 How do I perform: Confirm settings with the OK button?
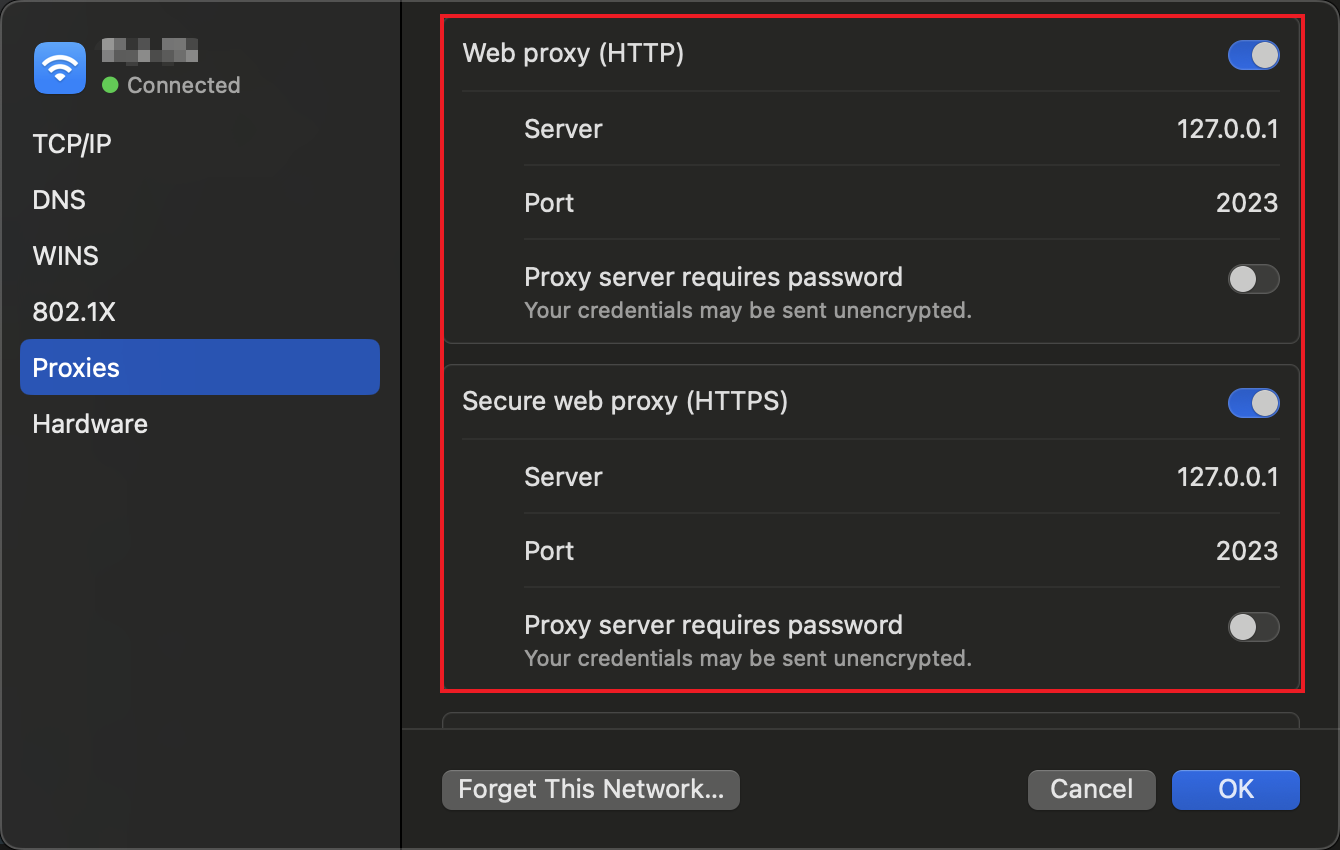1236,789
